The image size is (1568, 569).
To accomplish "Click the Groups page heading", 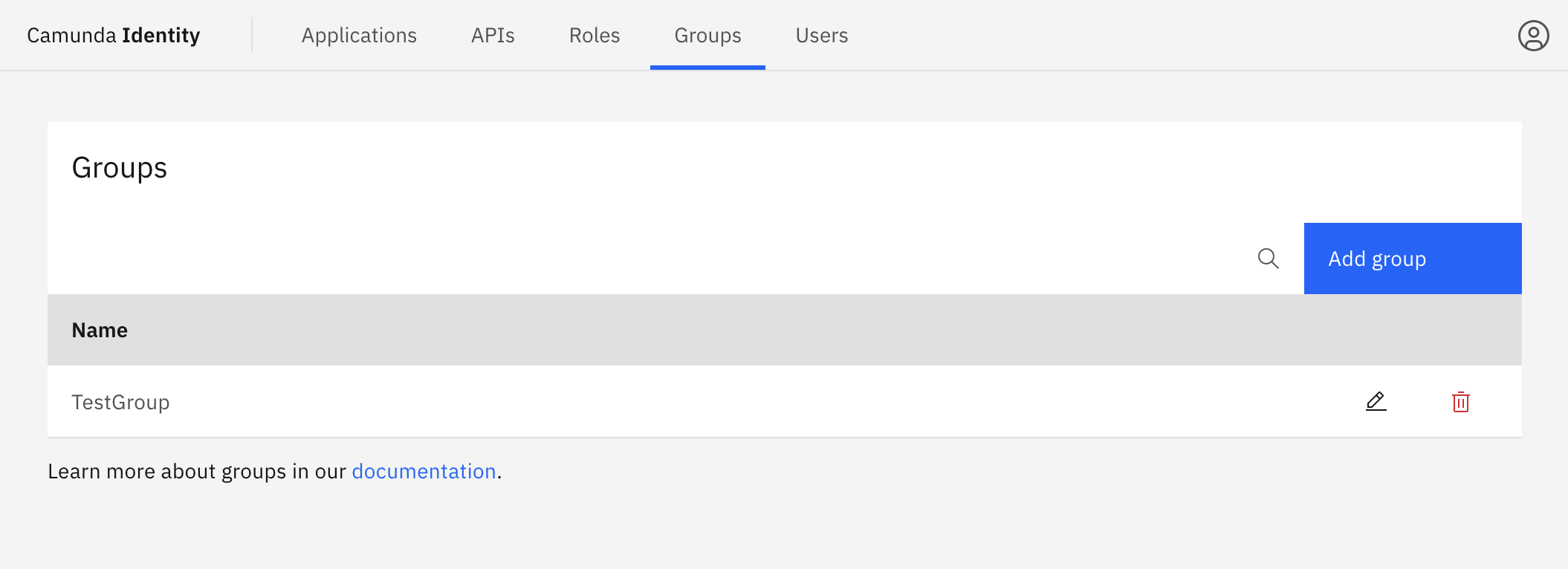I will [x=120, y=168].
